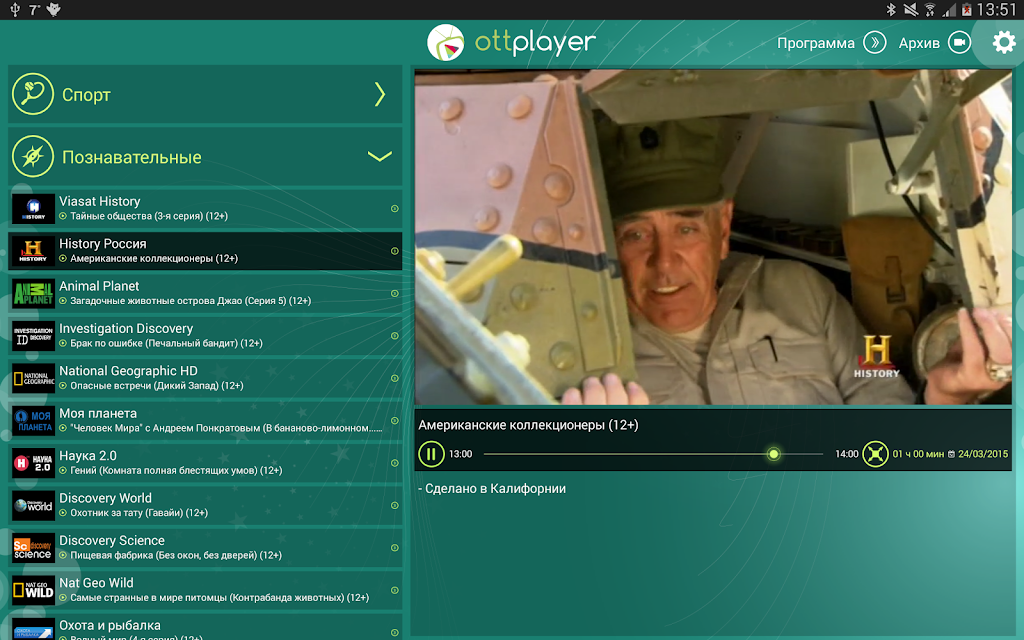
Task: Select the Investigation Discovery channel
Action: point(205,336)
